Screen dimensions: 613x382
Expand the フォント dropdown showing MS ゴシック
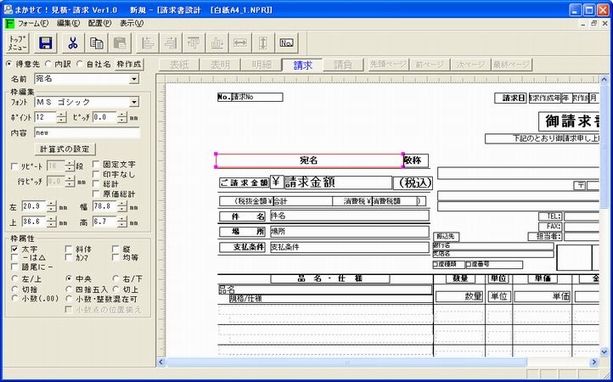pos(134,102)
